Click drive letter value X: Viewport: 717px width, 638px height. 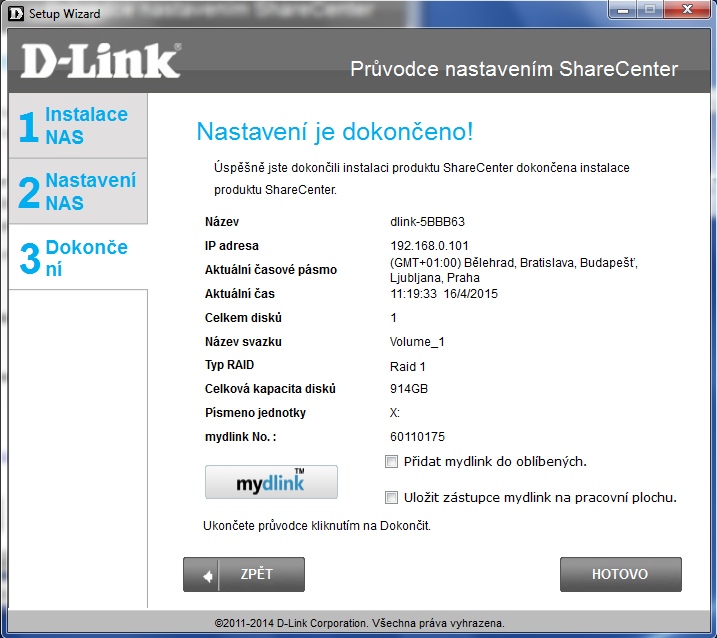pyautogui.click(x=395, y=413)
